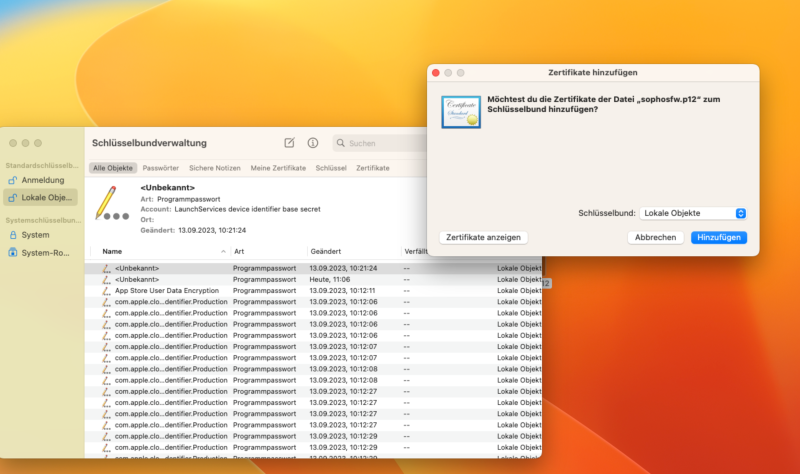Screen dimensions: 800x474
Task: Click the certificate thumbnail in Zertifikate hinzufügen dialog
Action: point(461,112)
